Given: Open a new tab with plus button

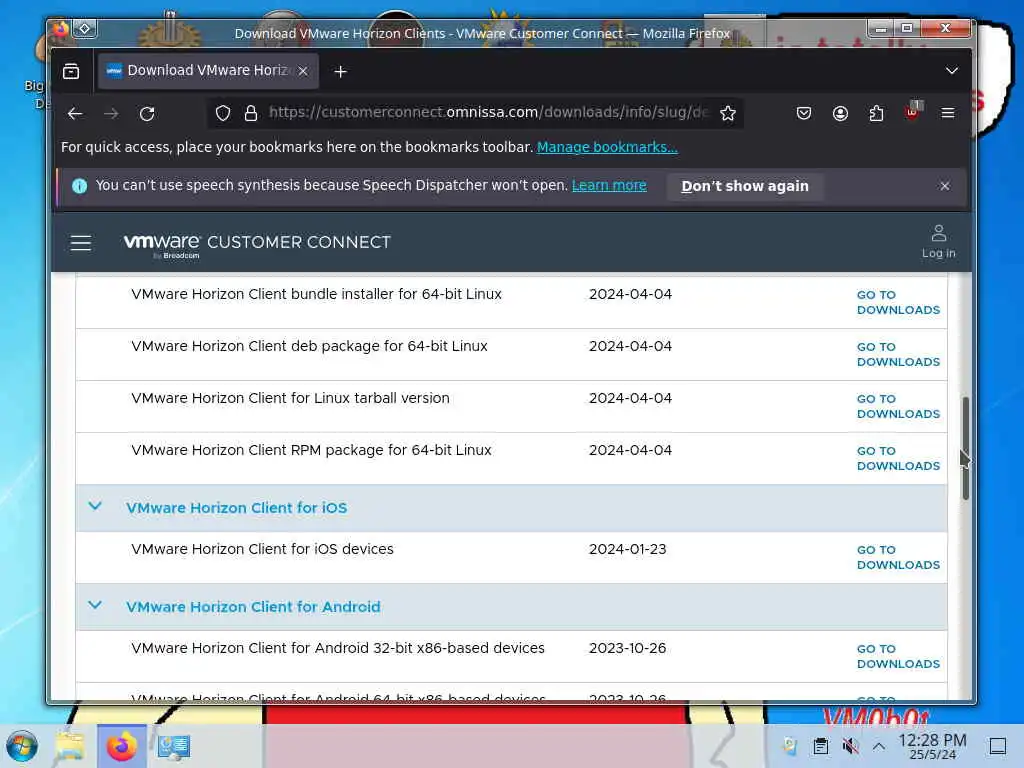Looking at the screenshot, I should click(x=340, y=72).
